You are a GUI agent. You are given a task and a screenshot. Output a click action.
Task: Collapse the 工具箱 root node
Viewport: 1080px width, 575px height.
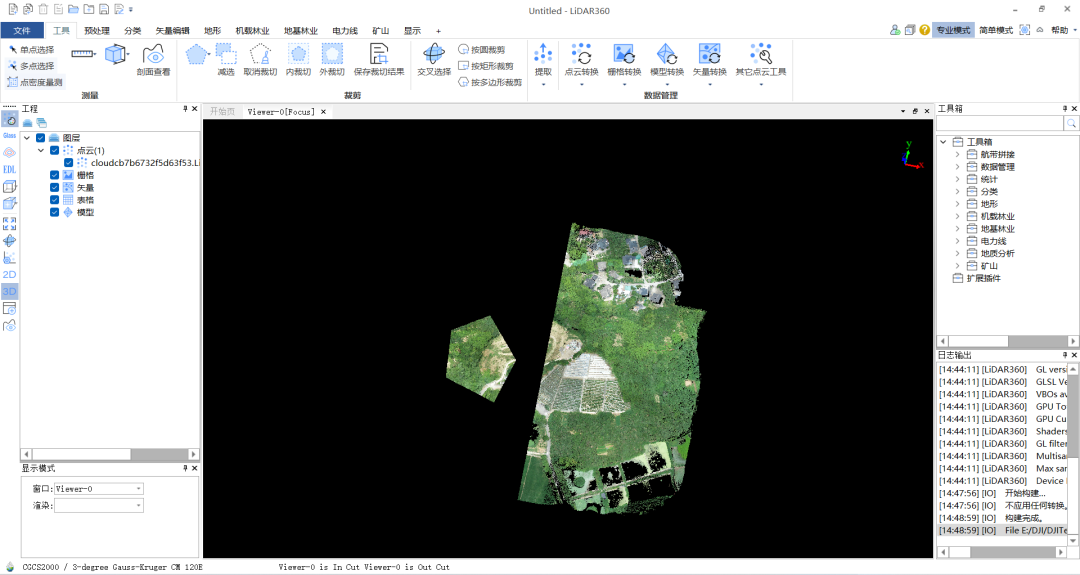tap(944, 142)
